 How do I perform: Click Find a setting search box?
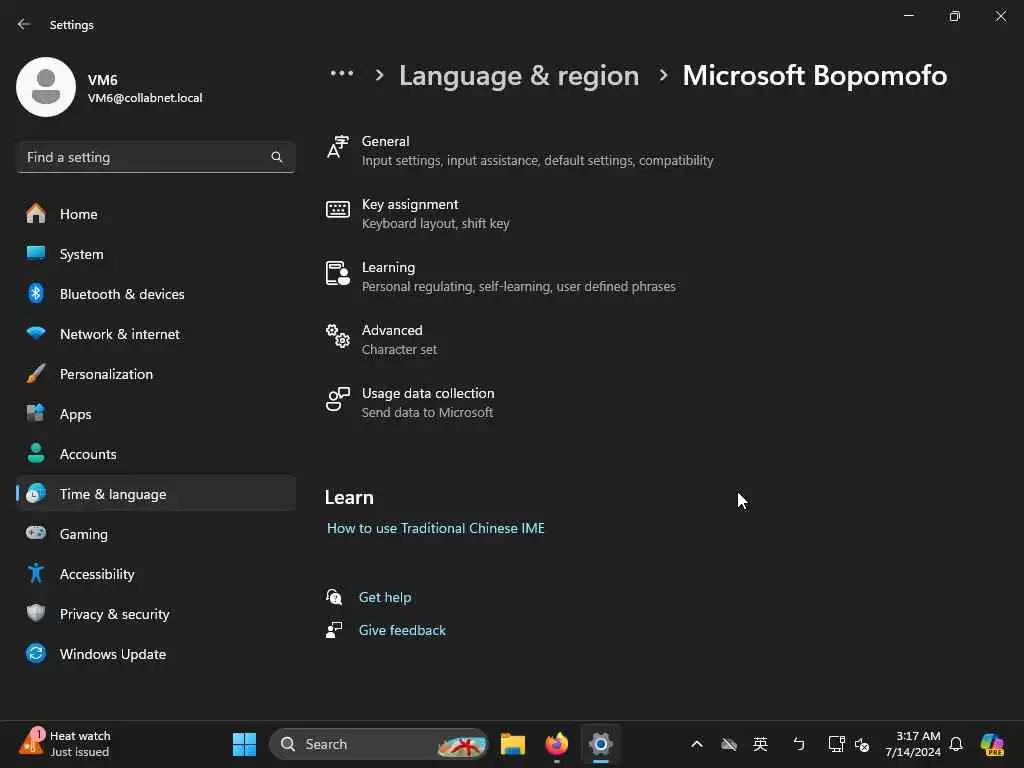click(156, 157)
